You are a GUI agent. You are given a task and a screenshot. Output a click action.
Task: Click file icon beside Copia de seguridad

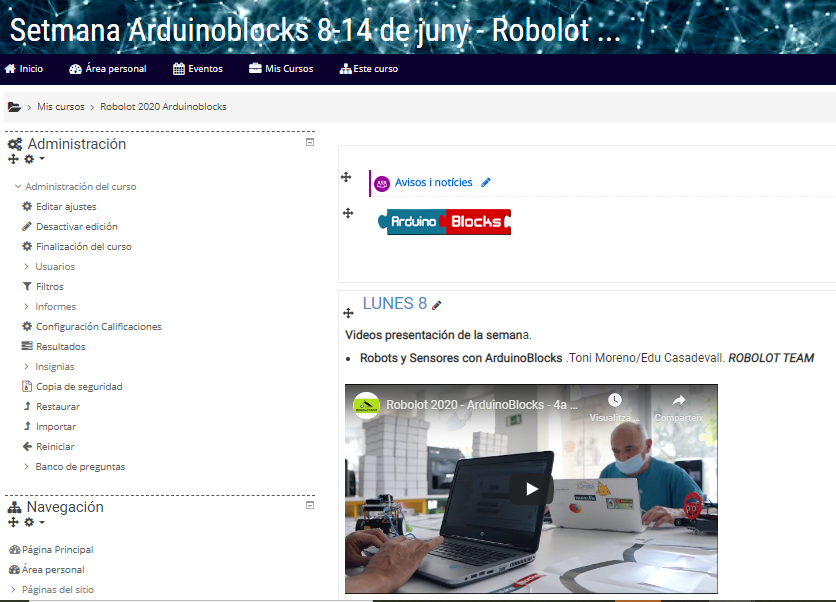(x=27, y=386)
